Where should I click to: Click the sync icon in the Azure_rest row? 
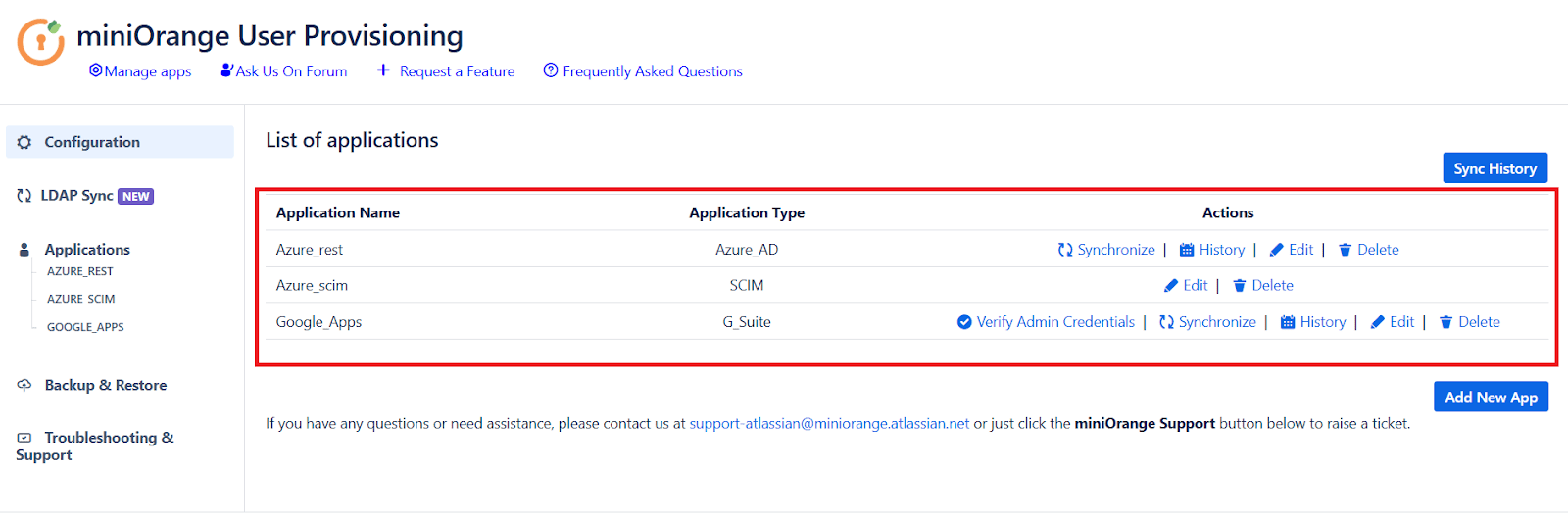pyautogui.click(x=1065, y=250)
